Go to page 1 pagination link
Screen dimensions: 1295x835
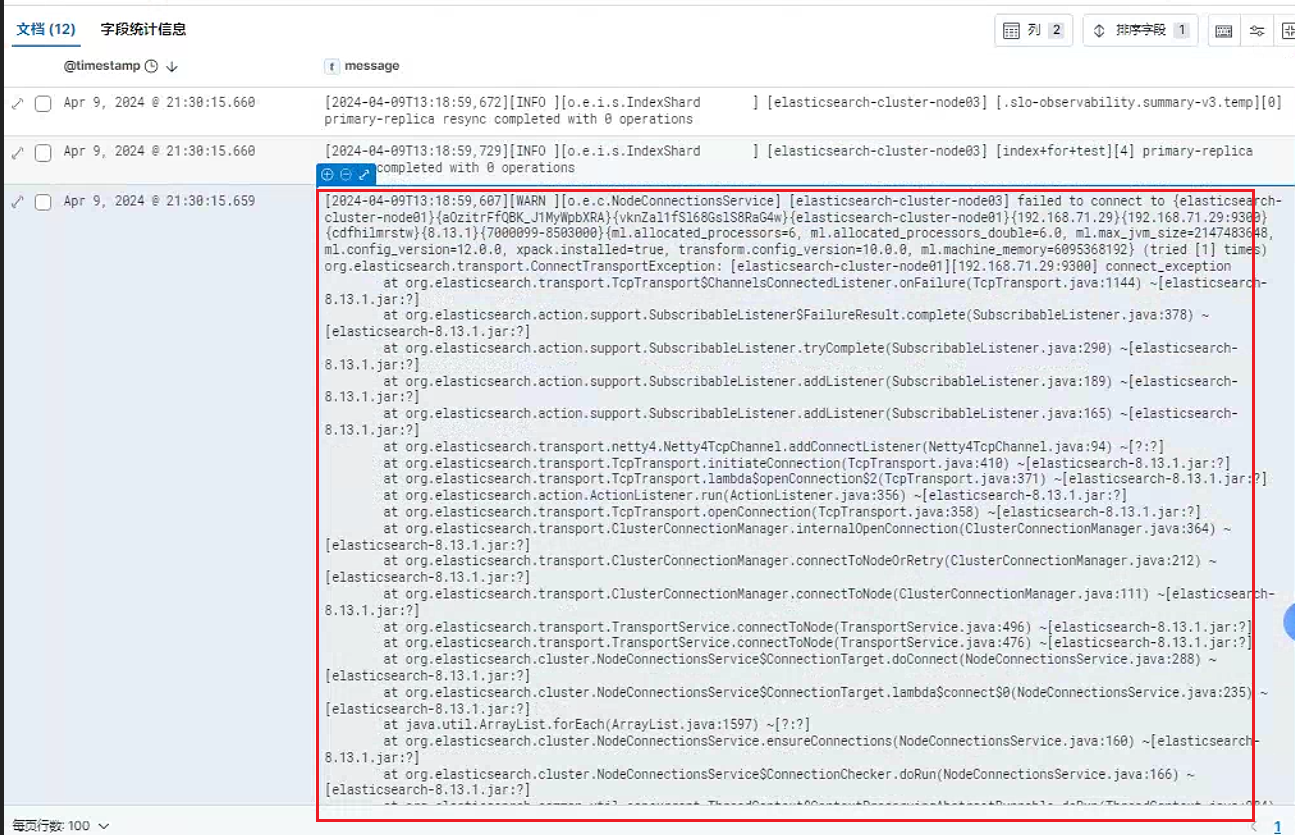click(x=1277, y=827)
